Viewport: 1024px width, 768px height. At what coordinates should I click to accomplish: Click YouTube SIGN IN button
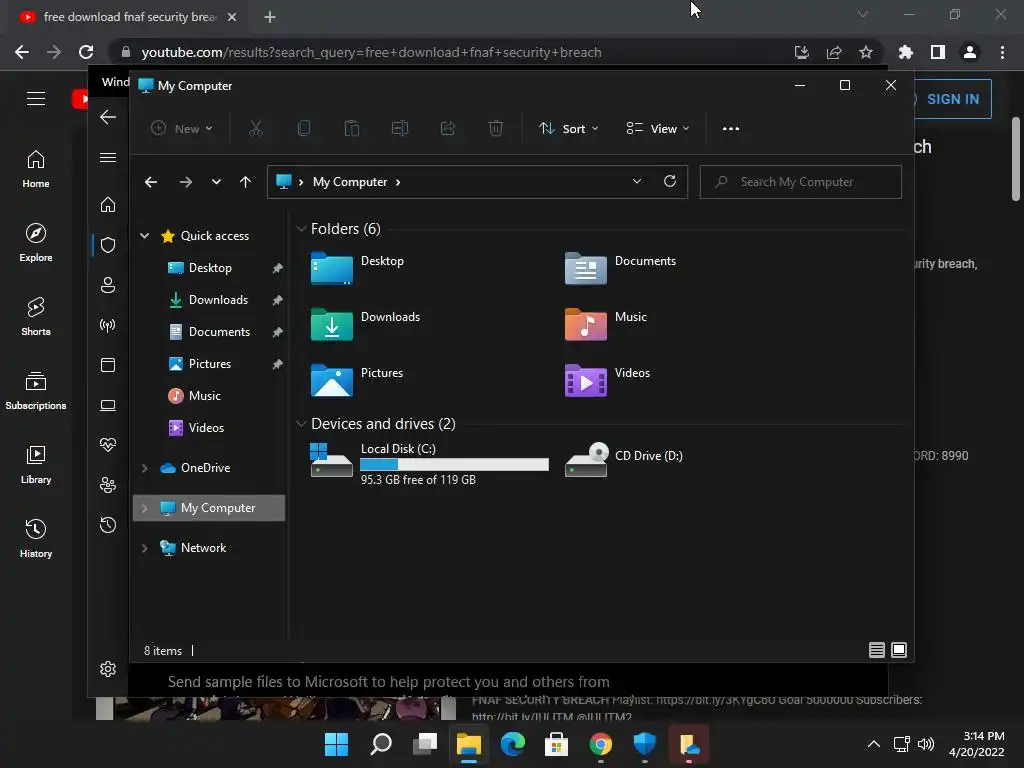coord(952,99)
